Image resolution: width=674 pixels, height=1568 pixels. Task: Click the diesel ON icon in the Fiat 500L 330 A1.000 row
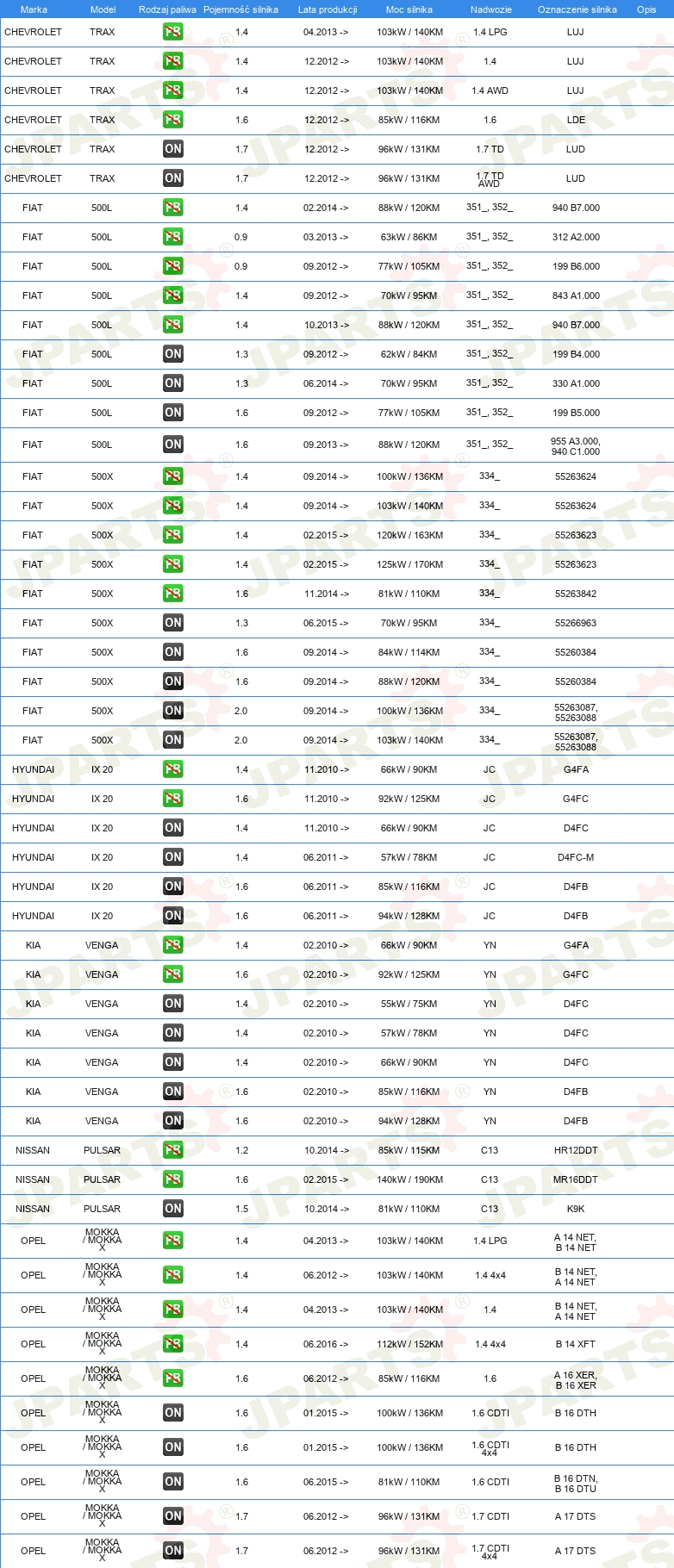[x=173, y=383]
